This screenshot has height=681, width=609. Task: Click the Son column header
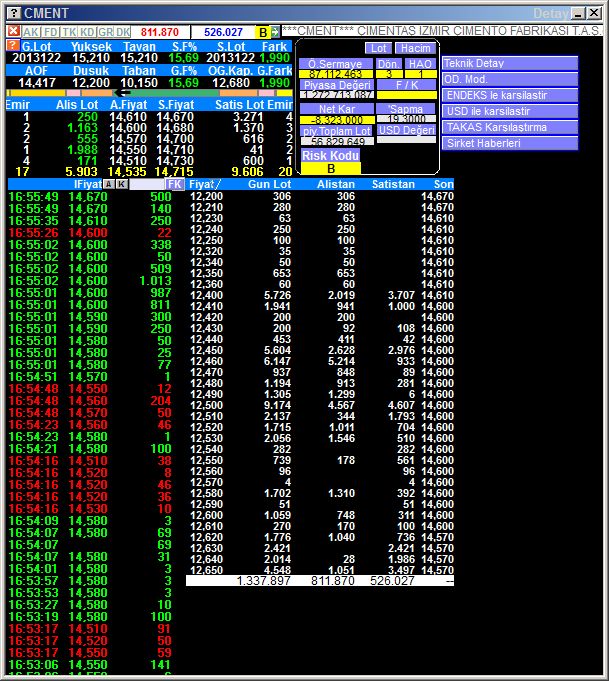tap(444, 184)
